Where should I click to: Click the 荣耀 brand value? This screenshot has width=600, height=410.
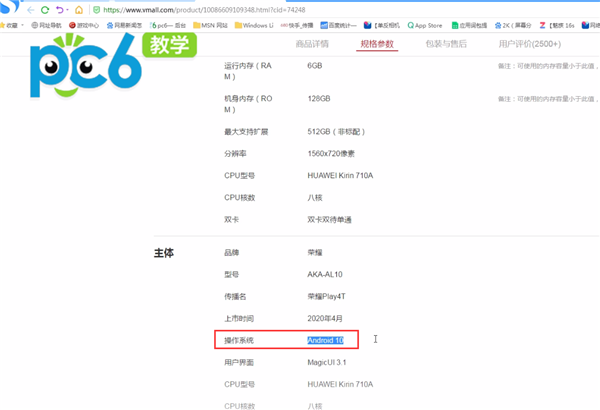coord(315,253)
